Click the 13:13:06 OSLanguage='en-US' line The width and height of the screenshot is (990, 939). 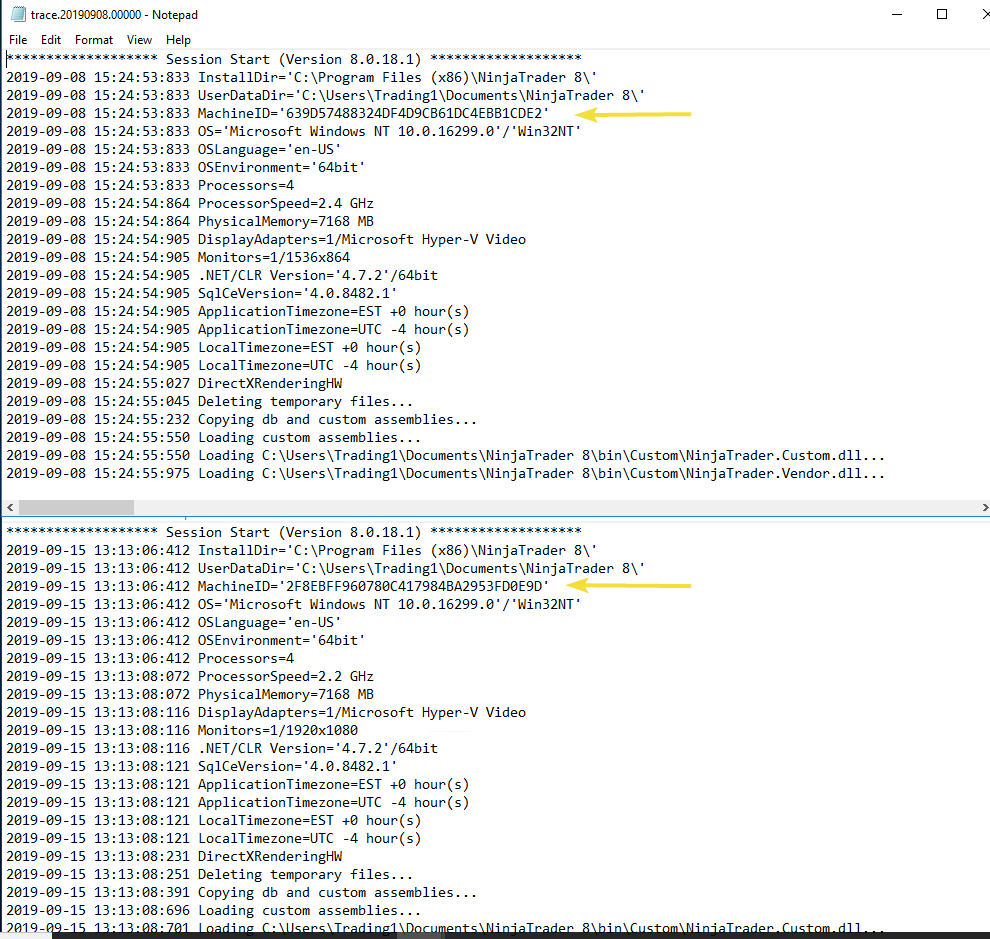click(174, 623)
